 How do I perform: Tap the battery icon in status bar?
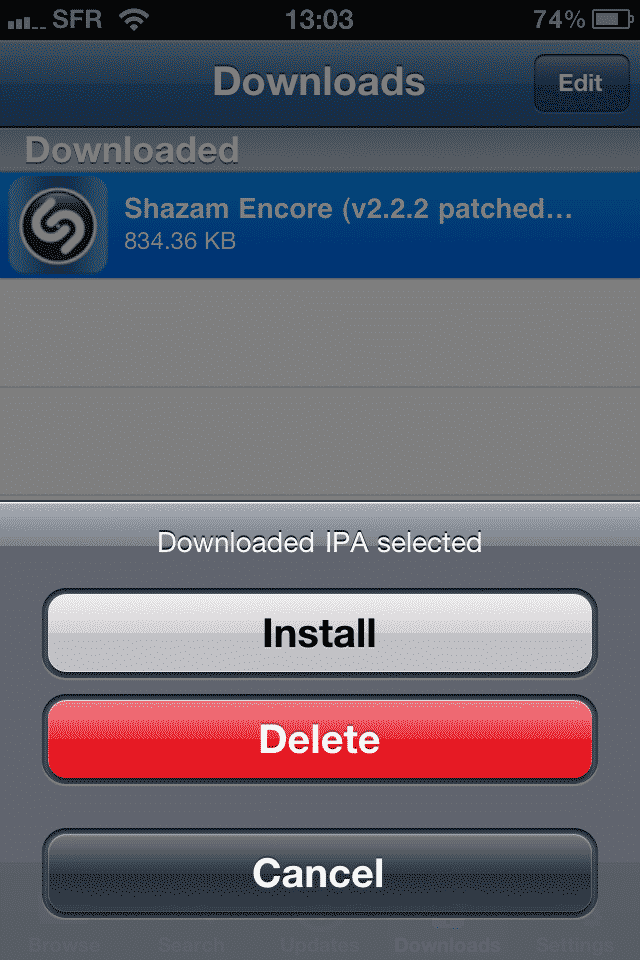tap(612, 20)
